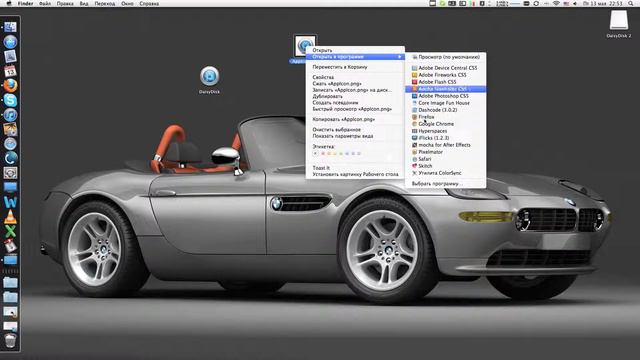
Task: Open with Adobe Photoshop CS5
Action: coord(446,96)
